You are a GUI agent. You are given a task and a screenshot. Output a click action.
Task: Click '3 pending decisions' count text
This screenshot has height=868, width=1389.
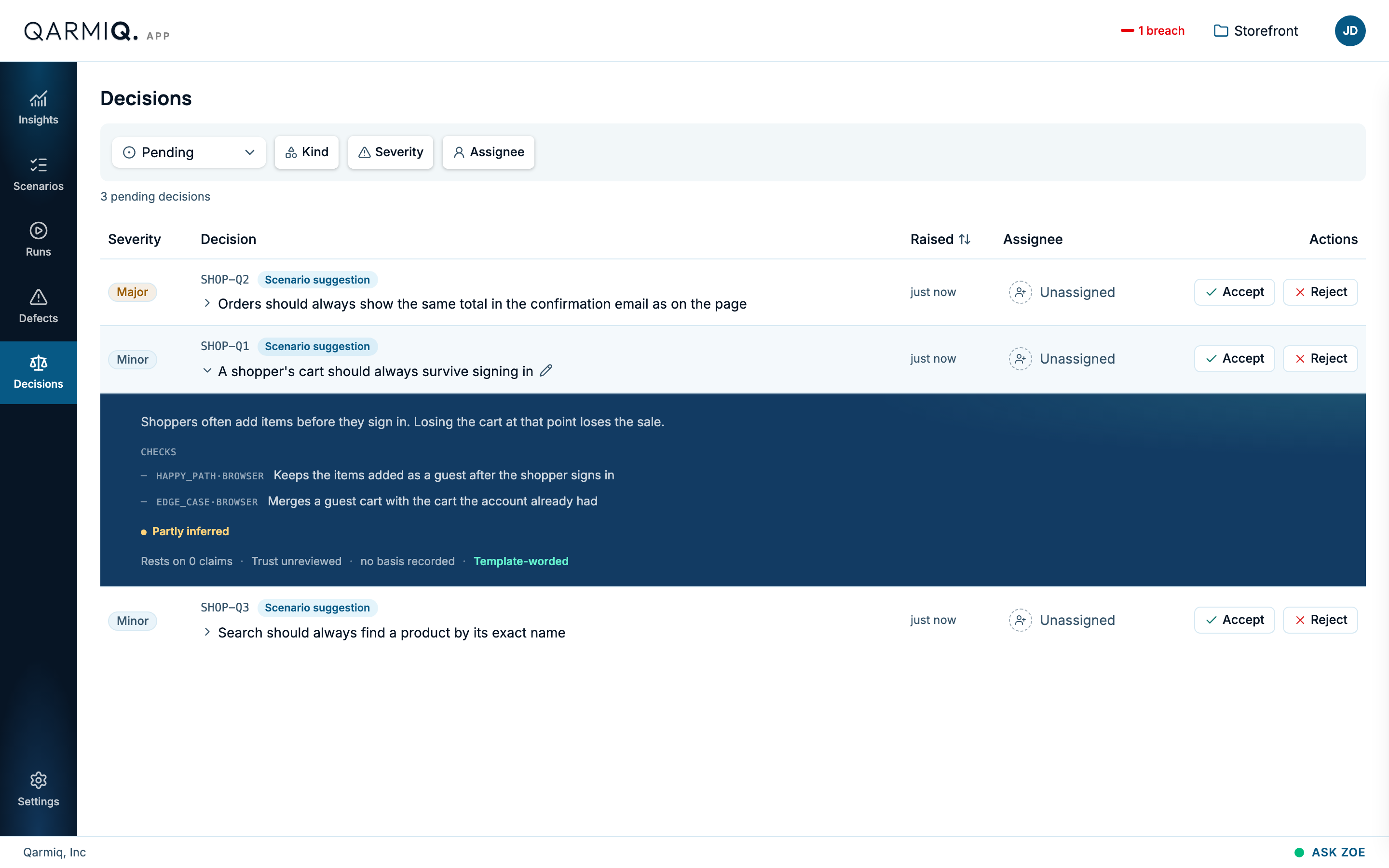(x=155, y=196)
